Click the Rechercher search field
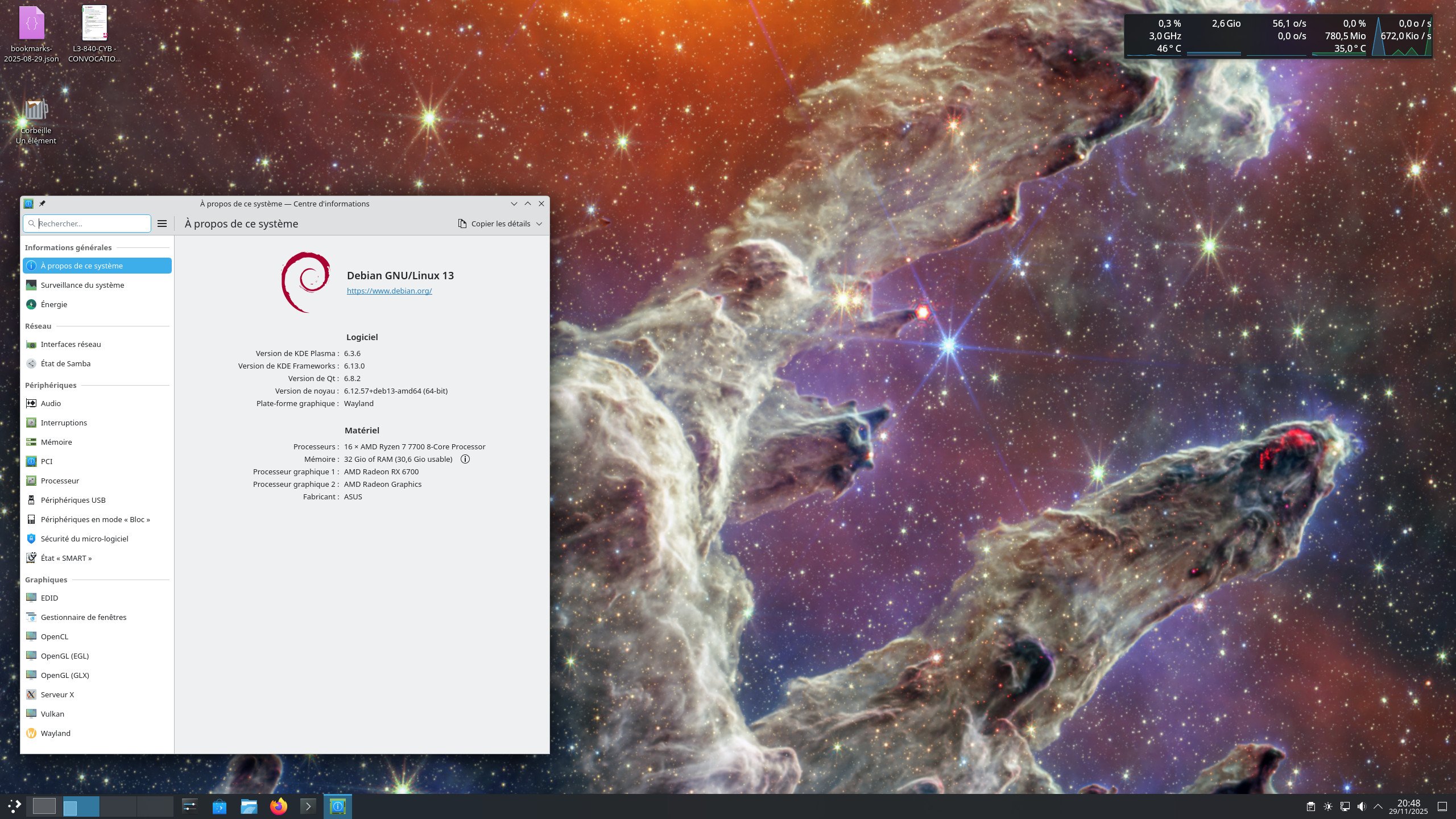Screen dimensions: 1456x819 91,224
